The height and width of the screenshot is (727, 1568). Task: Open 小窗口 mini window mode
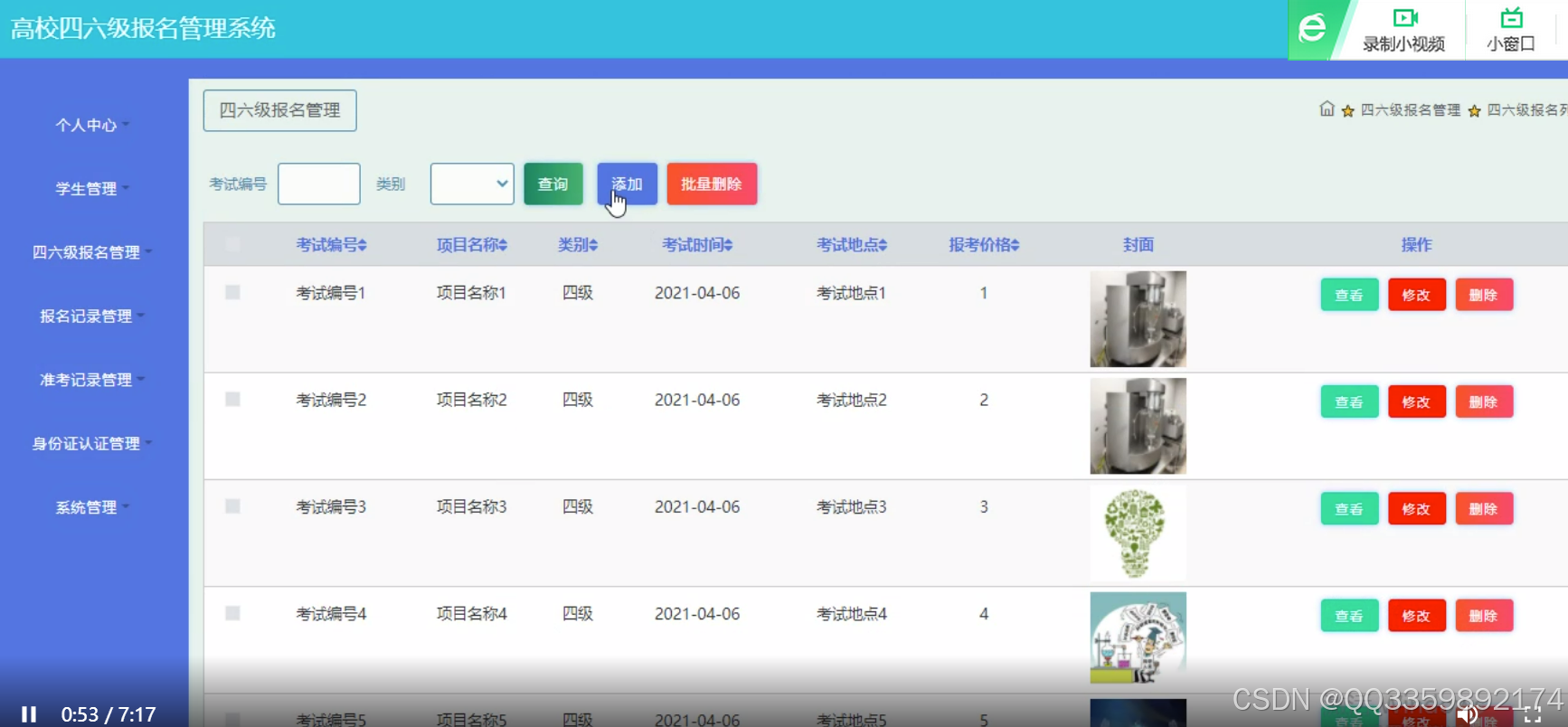click(x=1511, y=30)
